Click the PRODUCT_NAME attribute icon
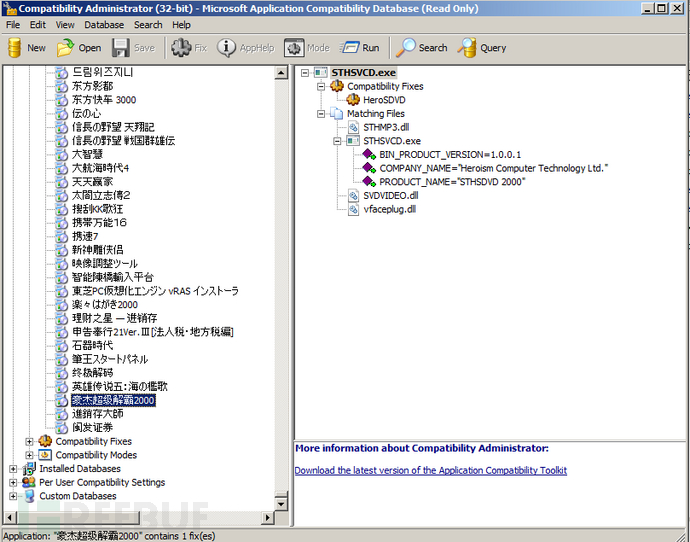Viewport: 690px width, 542px height. (369, 182)
